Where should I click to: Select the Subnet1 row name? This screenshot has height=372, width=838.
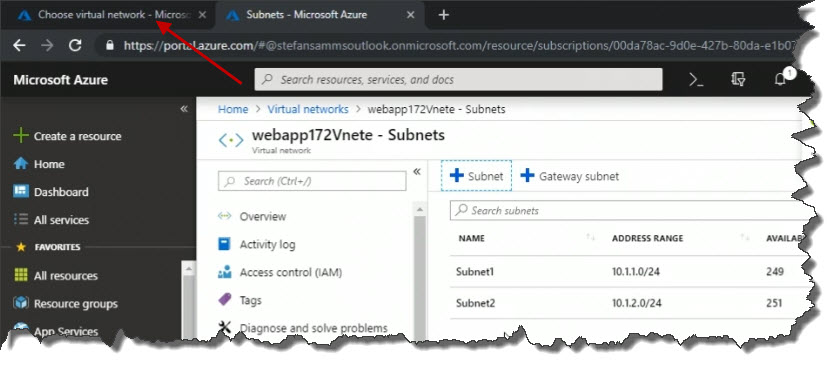(475, 272)
